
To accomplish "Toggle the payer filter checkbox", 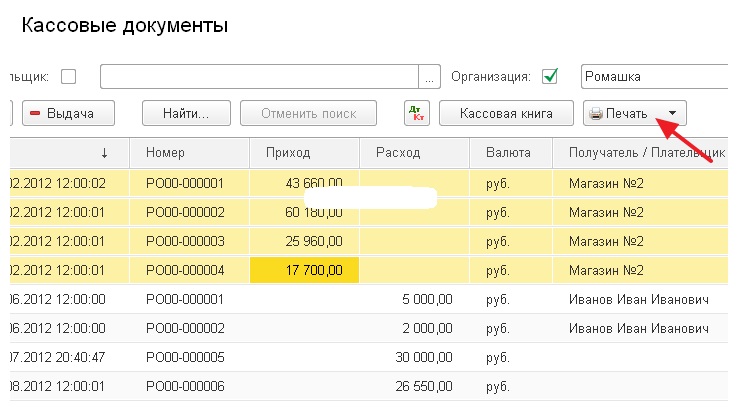I will [x=69, y=76].
